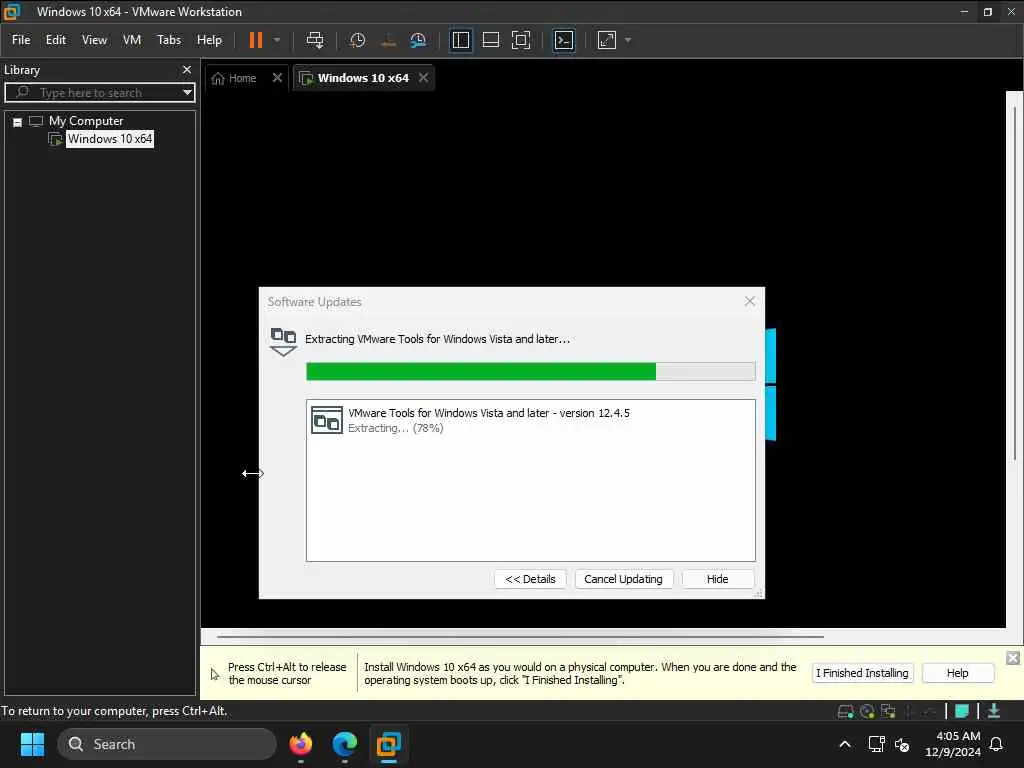Click the vertical scrollbar of VM display

[x=1014, y=281]
